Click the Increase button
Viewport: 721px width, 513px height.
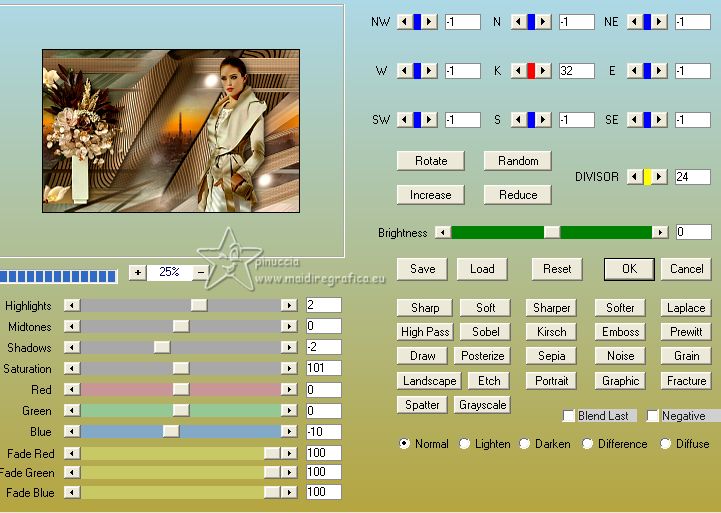(x=431, y=195)
